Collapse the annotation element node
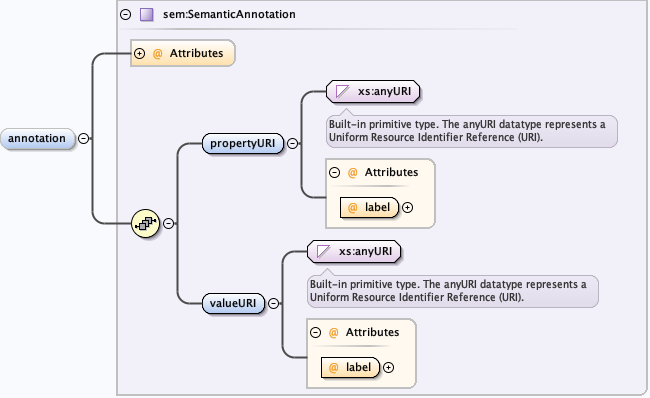 [83, 138]
